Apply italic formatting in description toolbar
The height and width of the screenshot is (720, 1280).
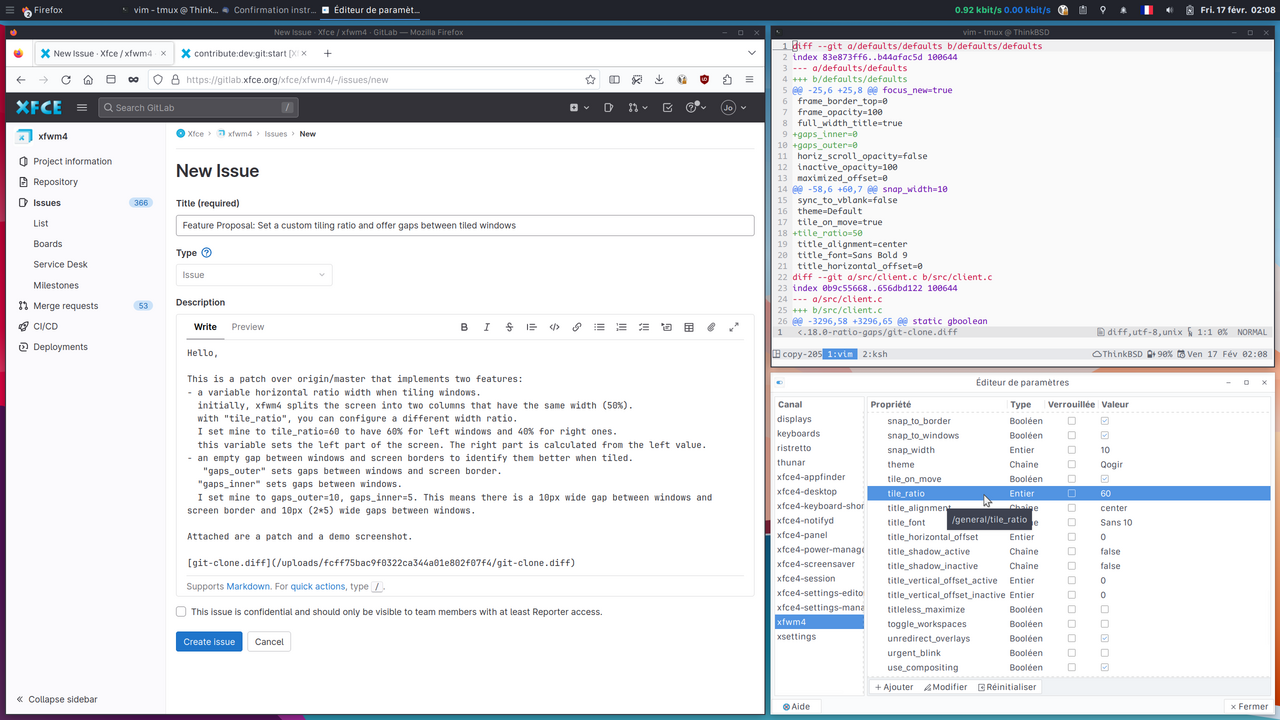(x=487, y=327)
